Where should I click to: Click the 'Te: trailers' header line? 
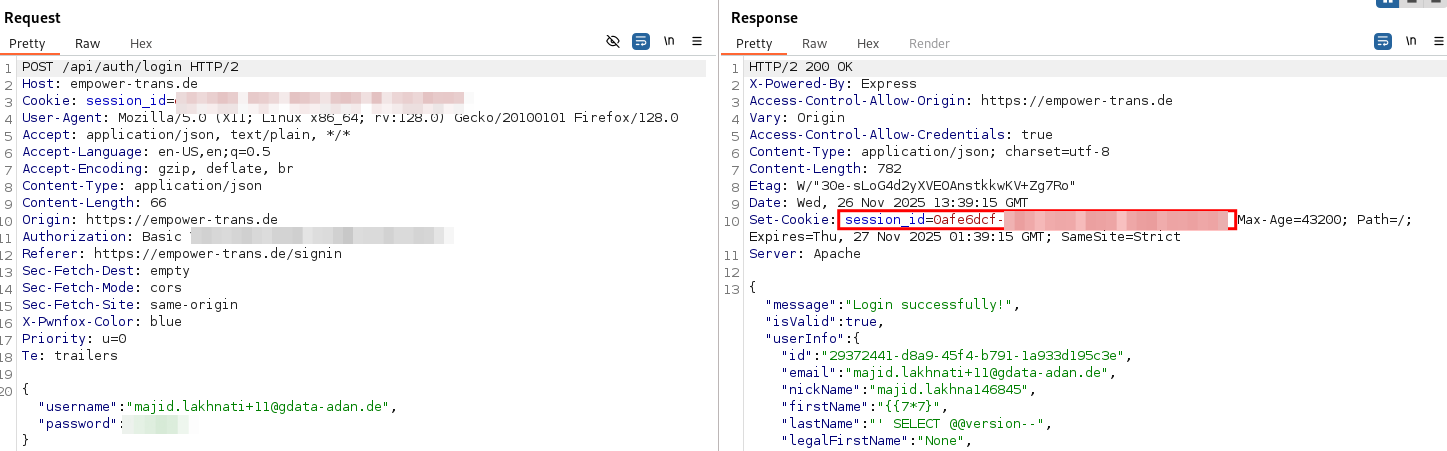(x=70, y=356)
